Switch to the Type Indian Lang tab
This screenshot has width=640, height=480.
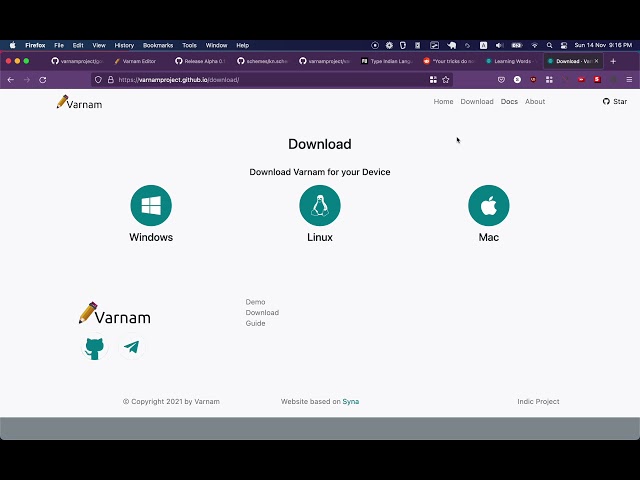click(387, 61)
